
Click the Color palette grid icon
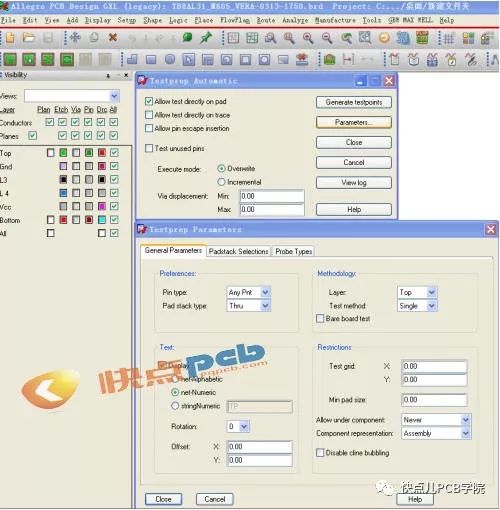[x=468, y=39]
